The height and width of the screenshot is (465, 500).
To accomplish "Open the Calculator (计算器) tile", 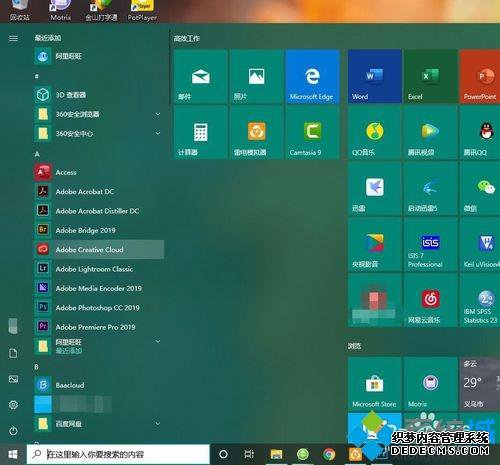I will [x=201, y=132].
